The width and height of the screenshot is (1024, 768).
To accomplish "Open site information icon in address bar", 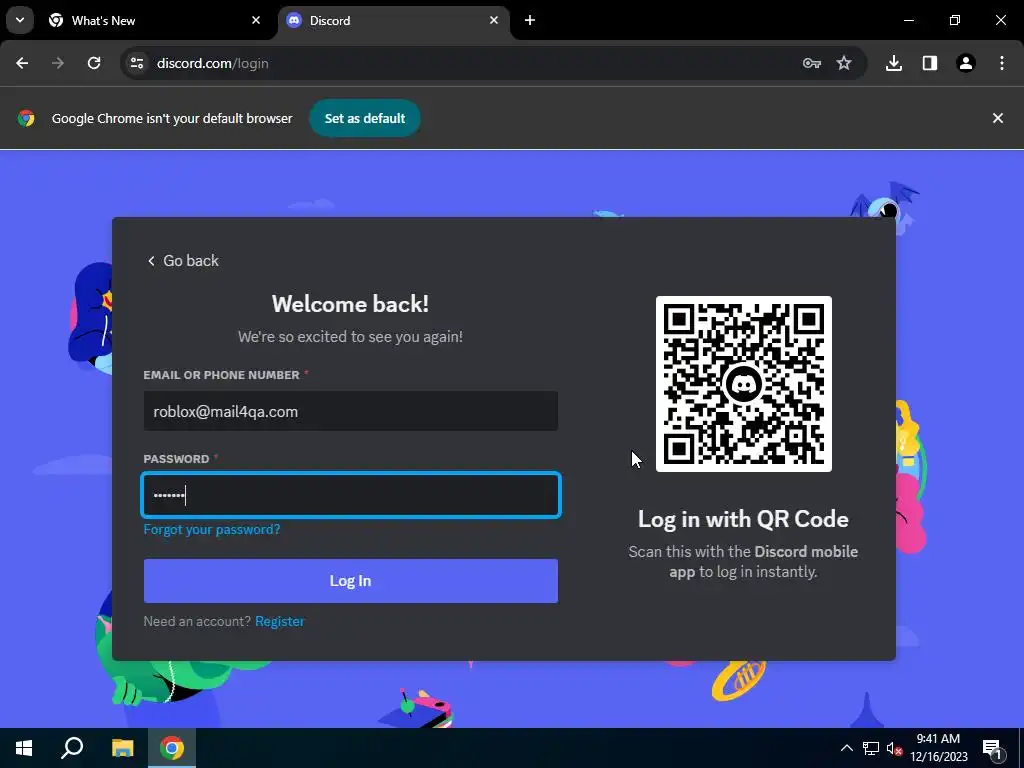I will click(137, 63).
